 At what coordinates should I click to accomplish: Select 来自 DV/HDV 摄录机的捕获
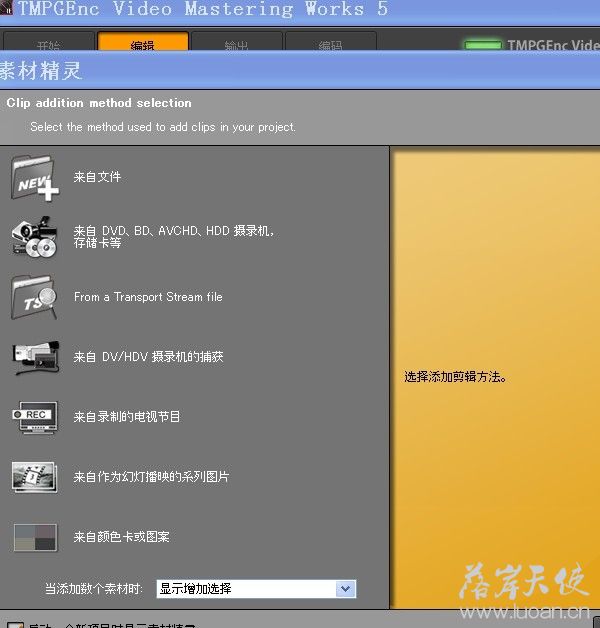pos(148,357)
